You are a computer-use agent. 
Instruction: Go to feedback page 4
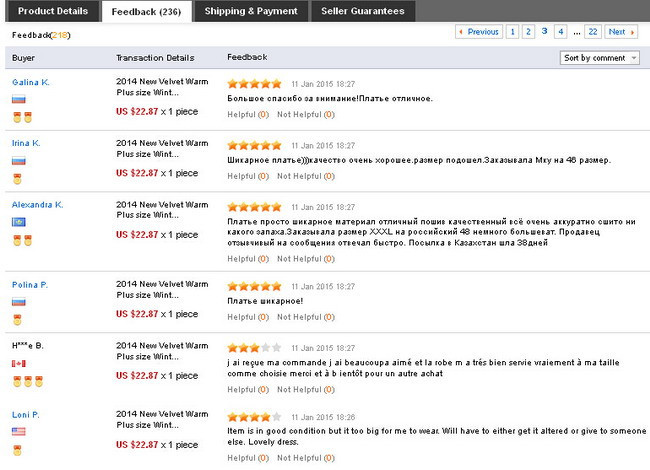click(x=561, y=32)
